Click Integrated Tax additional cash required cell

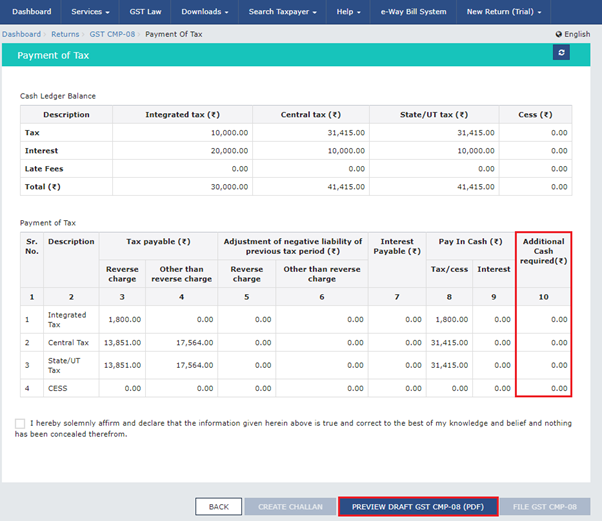544,319
